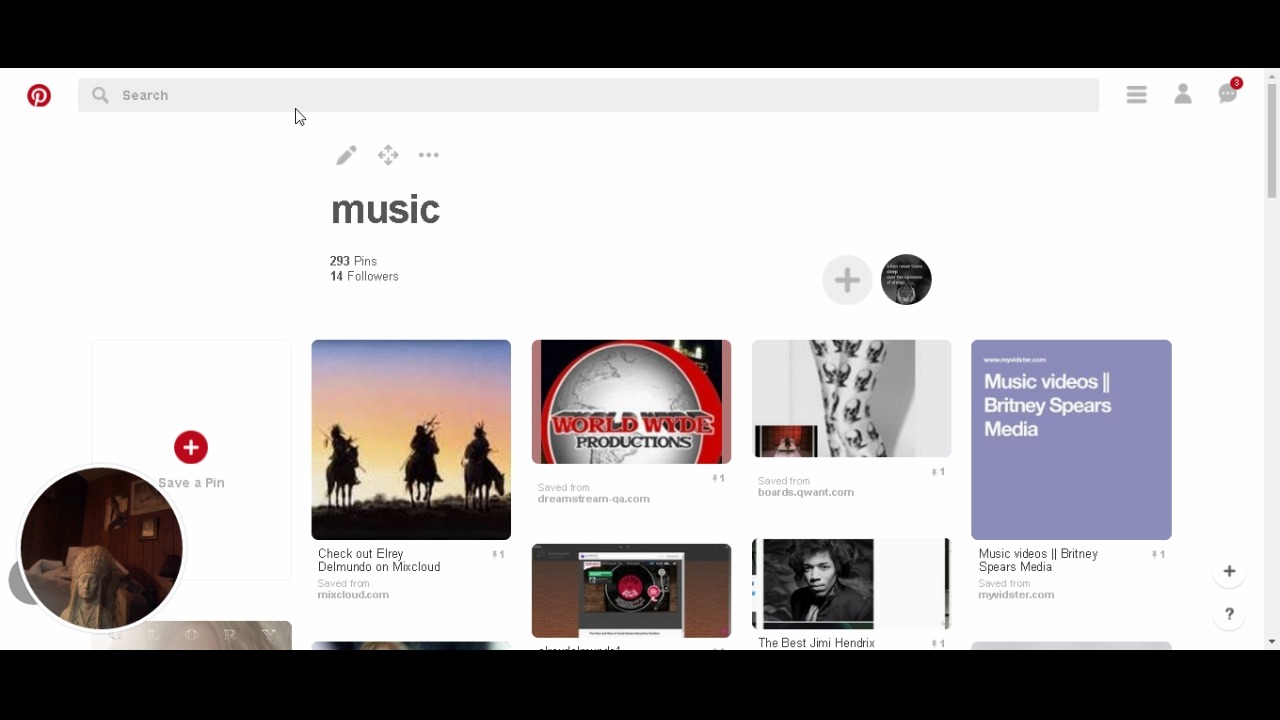
Task: Visit the myvidster.com source link
Action: coord(1016,595)
